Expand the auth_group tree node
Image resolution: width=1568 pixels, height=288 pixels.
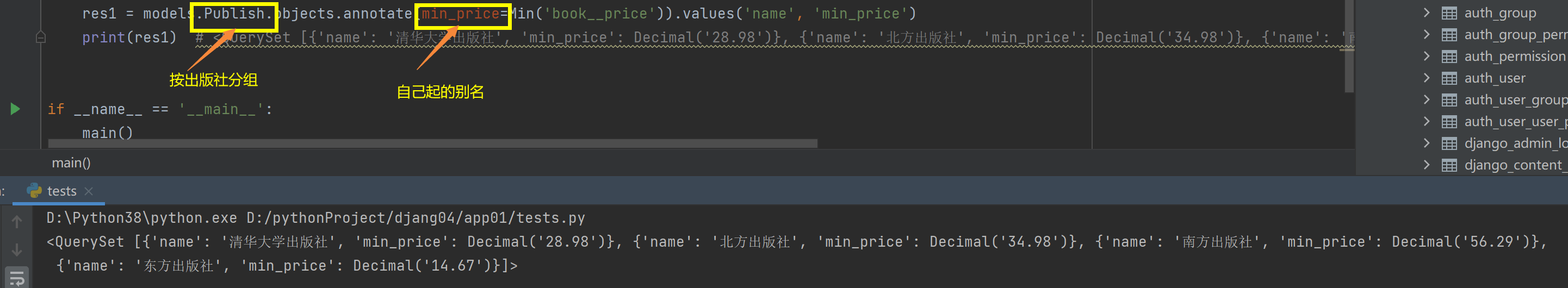1426,12
